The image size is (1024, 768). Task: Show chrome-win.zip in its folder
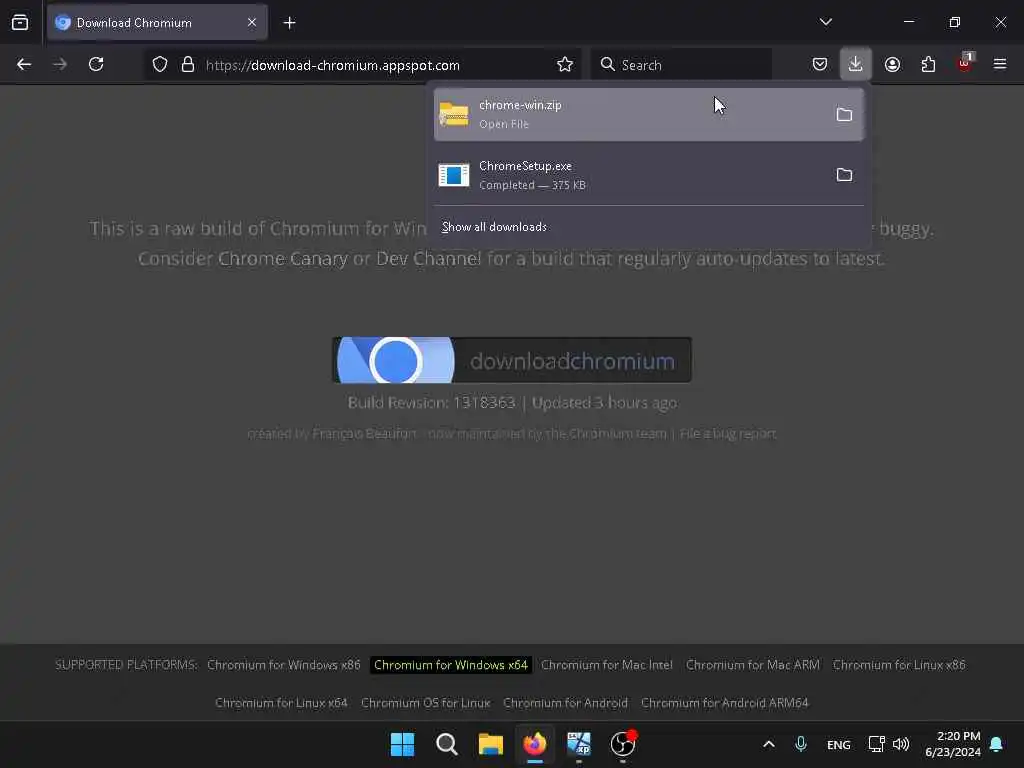844,114
